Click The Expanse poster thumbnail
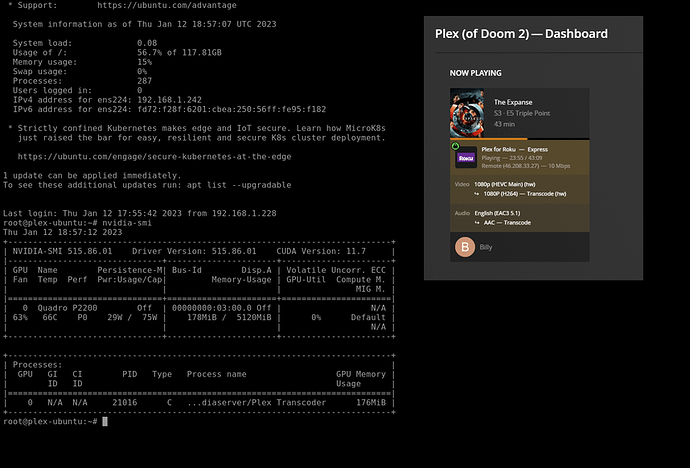The height and width of the screenshot is (468, 690). (466, 113)
